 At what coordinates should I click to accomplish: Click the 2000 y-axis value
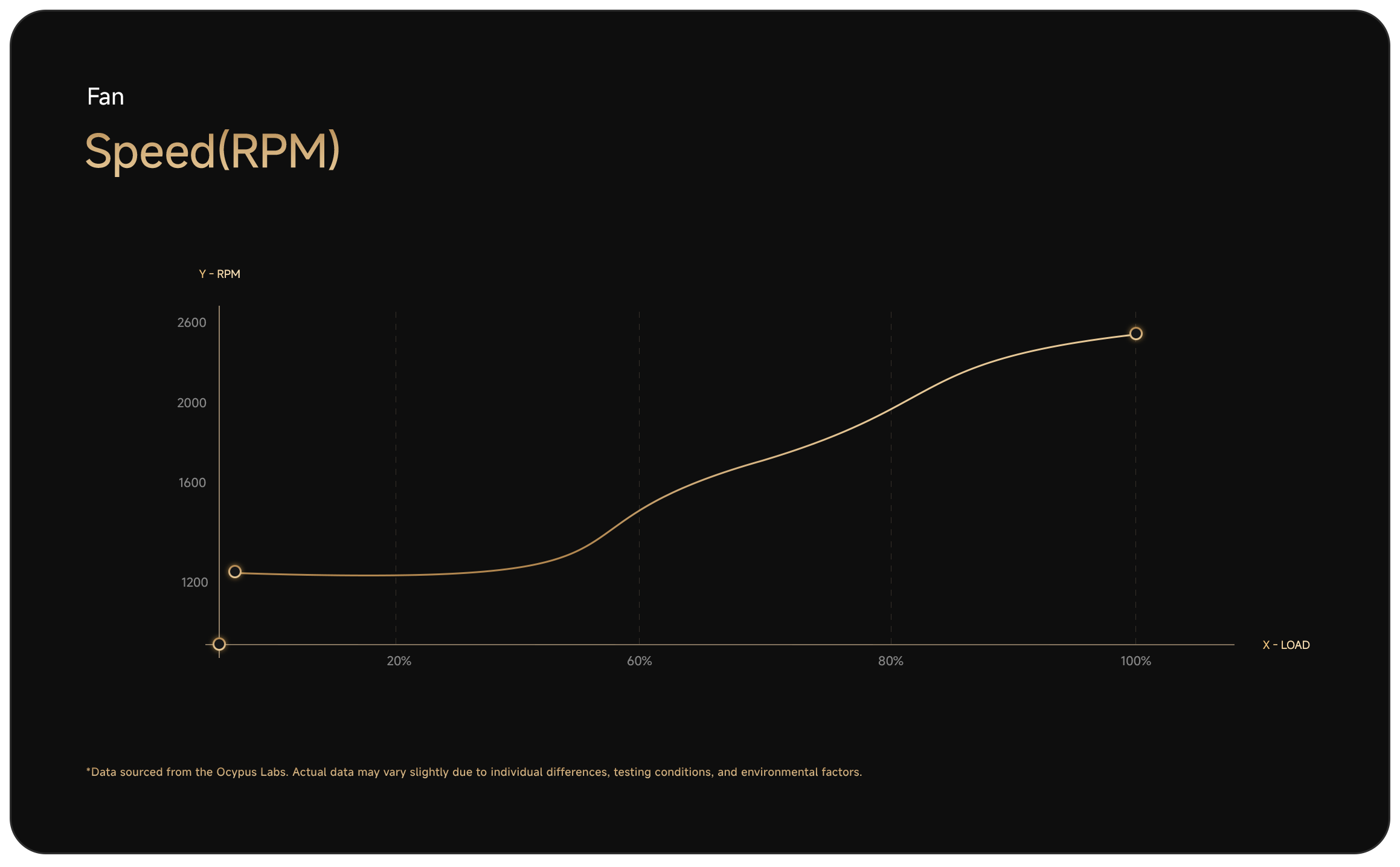(191, 403)
